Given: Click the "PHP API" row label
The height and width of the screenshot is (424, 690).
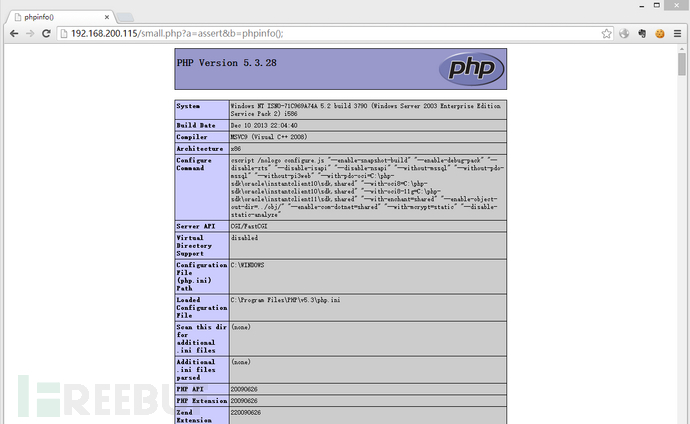Looking at the screenshot, I should (x=190, y=389).
